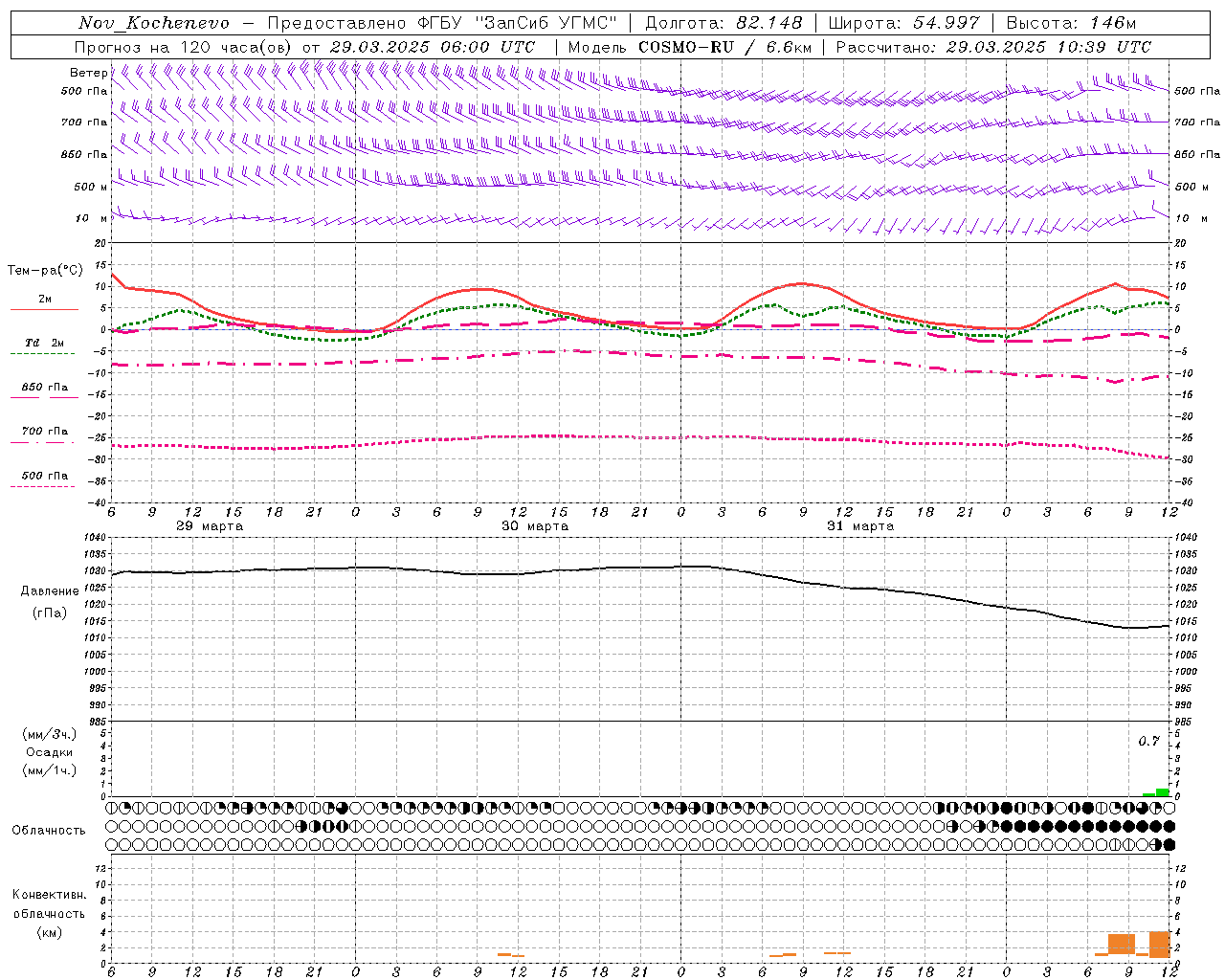Click the Td 2м dew point legend entry
1225x980 pixels.
tap(44, 343)
